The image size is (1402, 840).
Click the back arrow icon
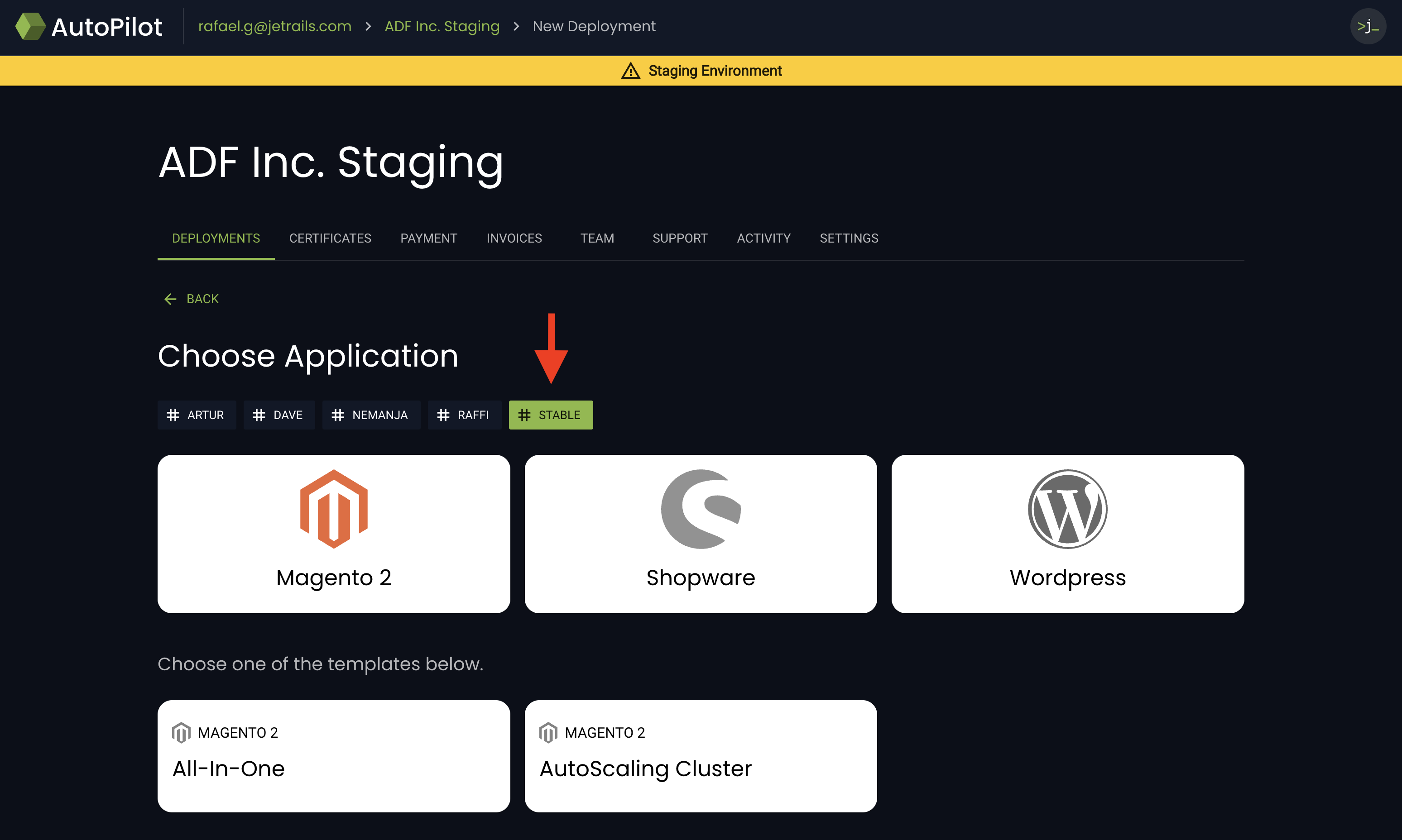pos(170,299)
